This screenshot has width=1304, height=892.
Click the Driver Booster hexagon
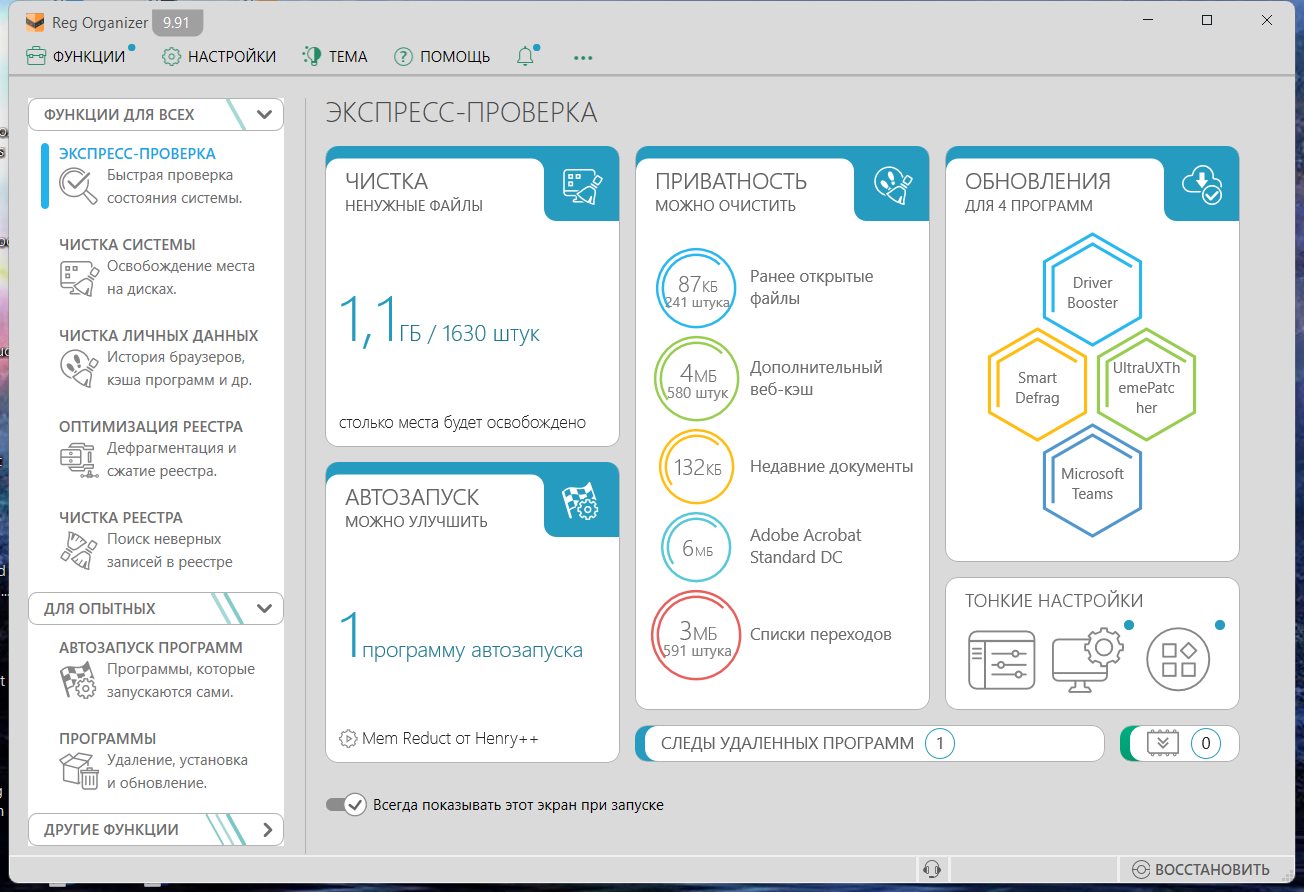pos(1092,293)
